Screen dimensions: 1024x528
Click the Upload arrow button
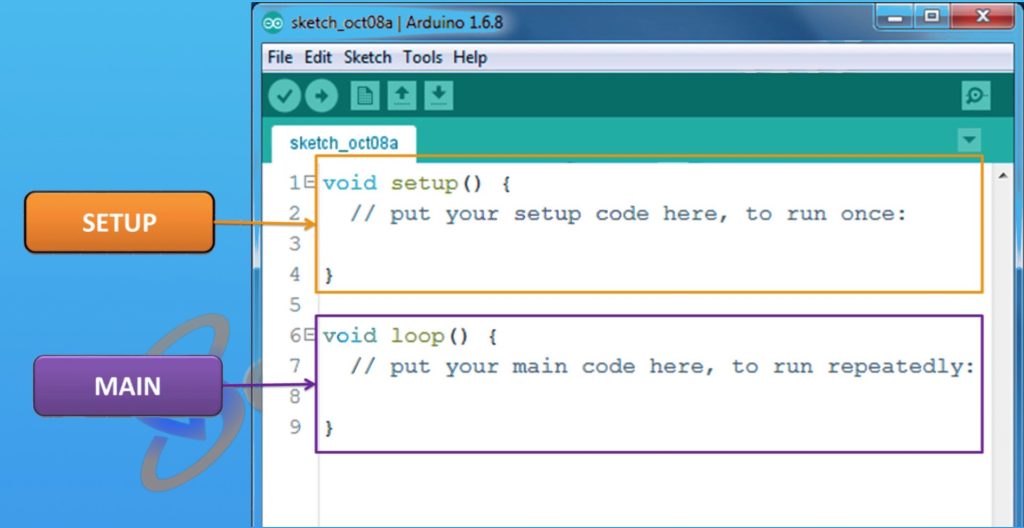point(321,97)
